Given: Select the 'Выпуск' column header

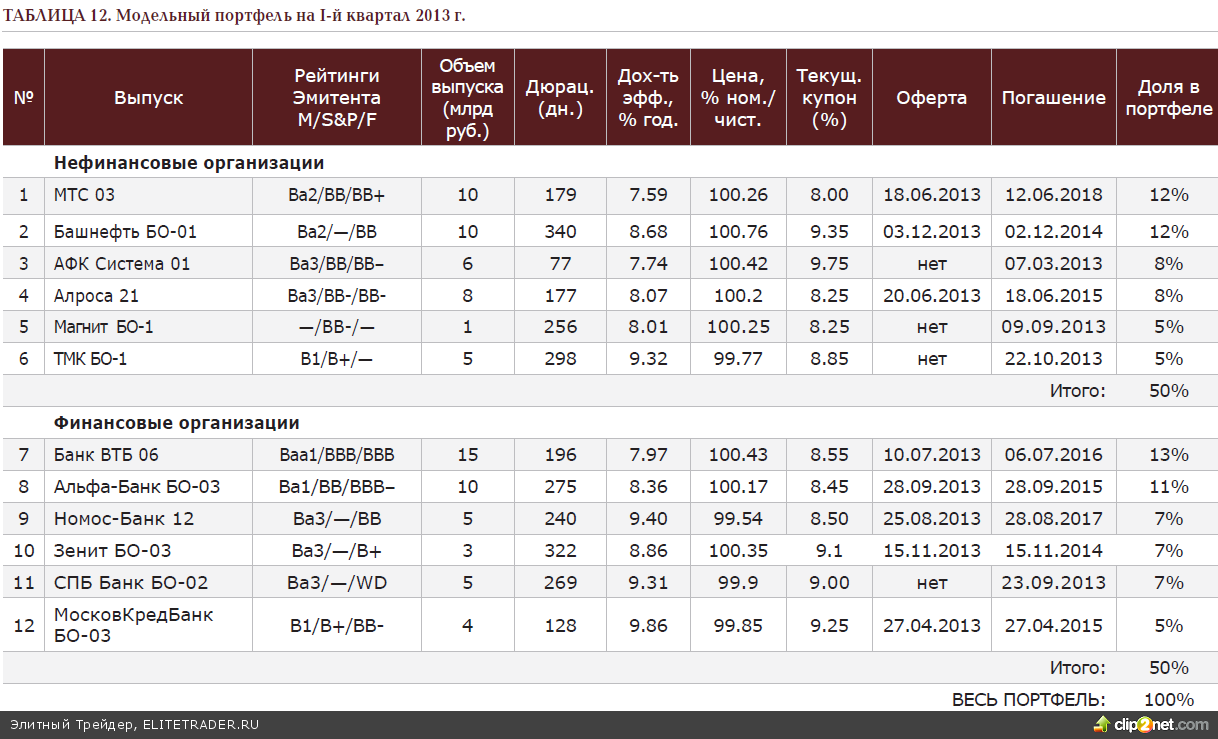Looking at the screenshot, I should coord(148,98).
